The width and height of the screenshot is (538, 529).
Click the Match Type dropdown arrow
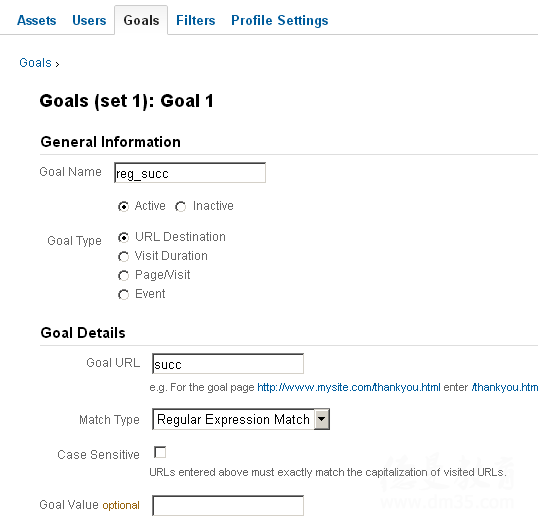click(x=321, y=419)
